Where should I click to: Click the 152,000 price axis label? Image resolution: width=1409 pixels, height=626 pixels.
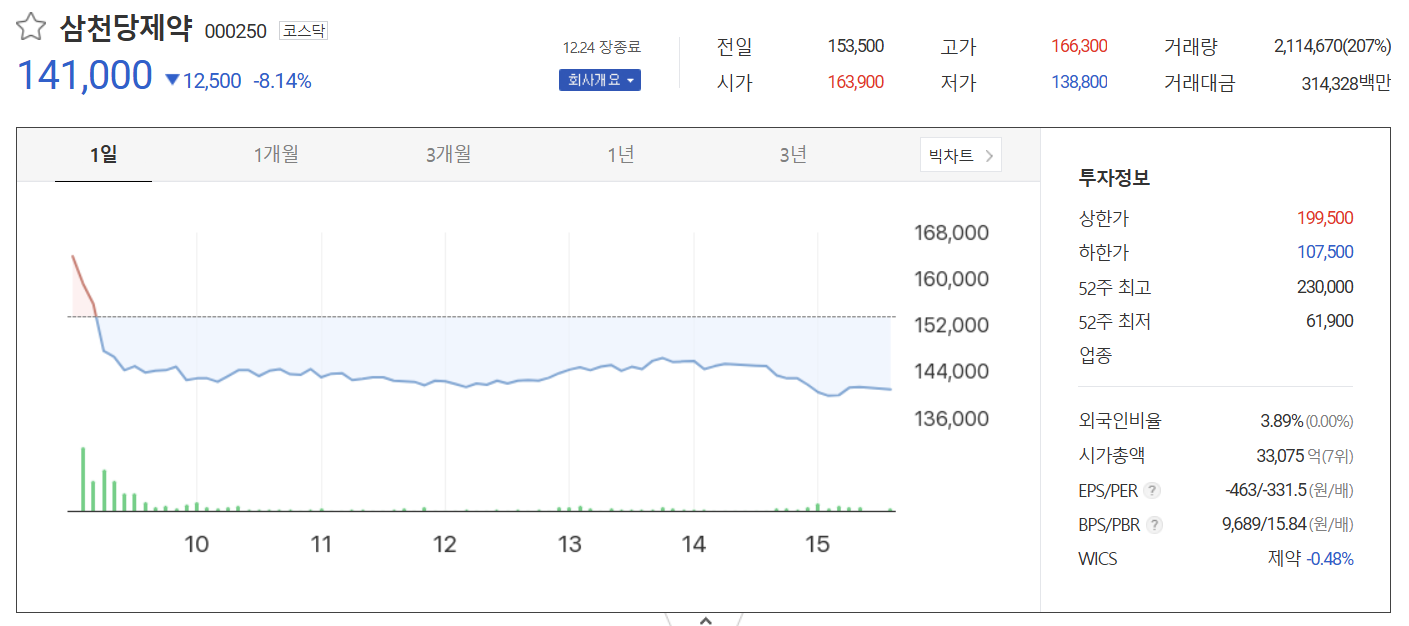pos(951,325)
